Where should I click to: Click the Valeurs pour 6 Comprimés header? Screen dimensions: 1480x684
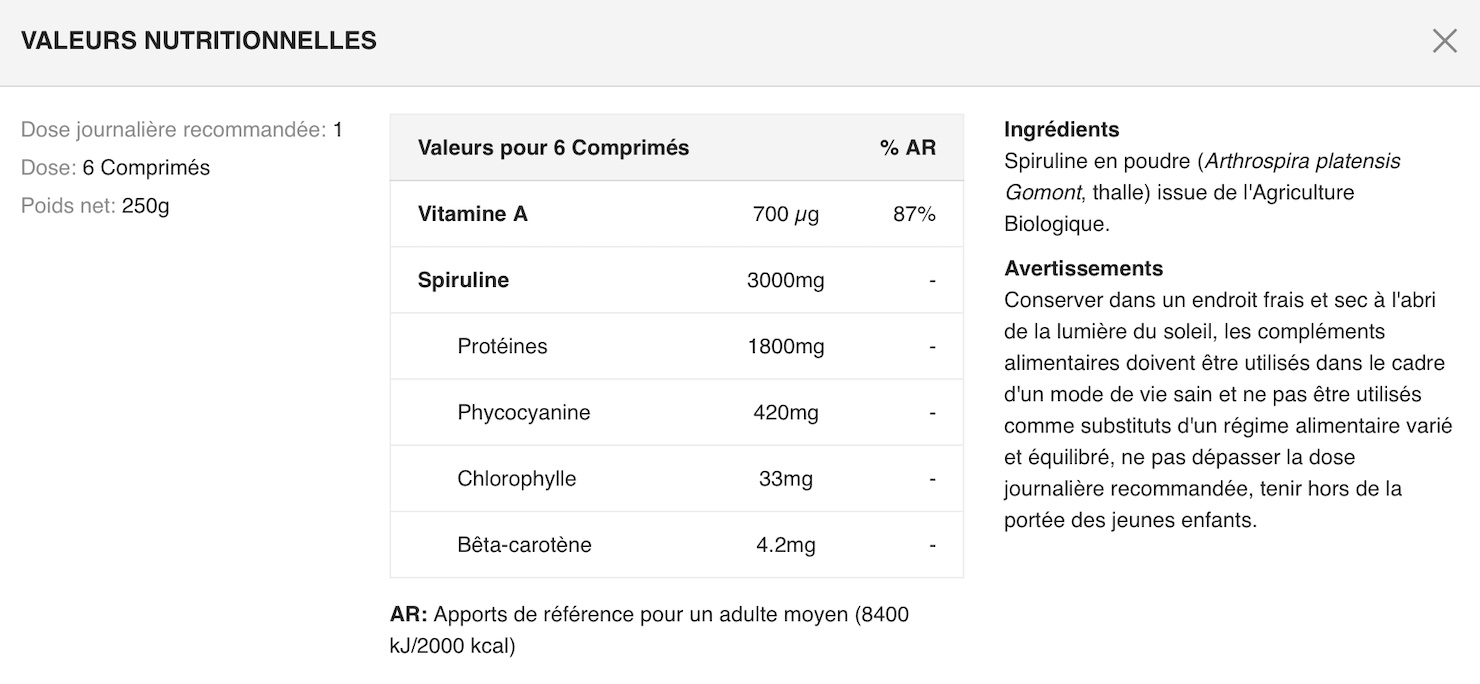coord(553,148)
